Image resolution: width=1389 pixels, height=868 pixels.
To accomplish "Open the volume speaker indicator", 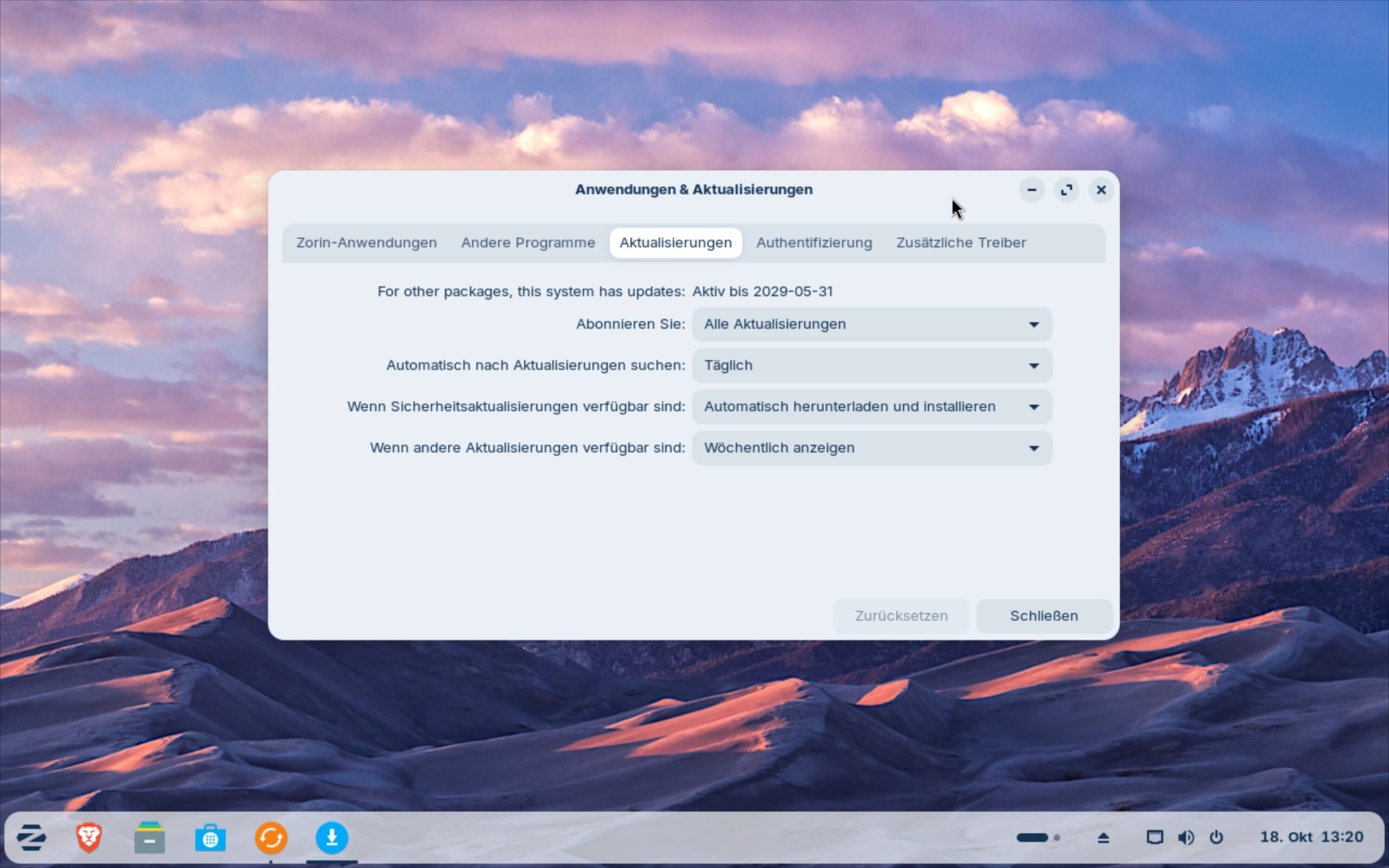I will (x=1186, y=838).
